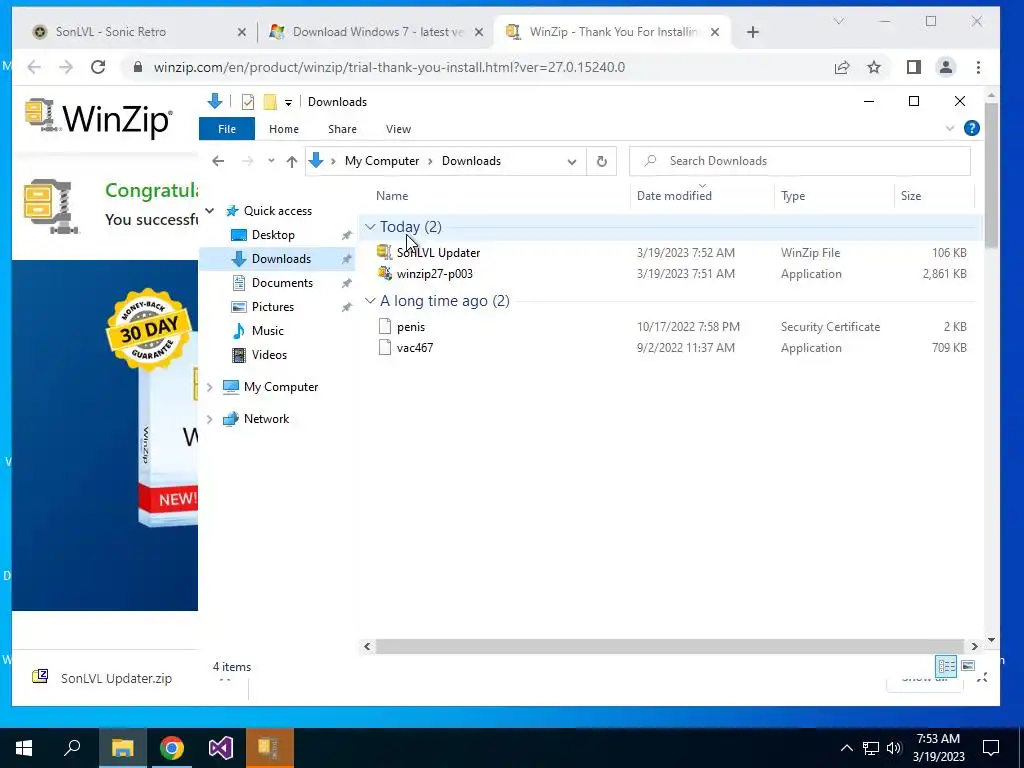
Task: Switch to Details view layout icon
Action: (946, 666)
